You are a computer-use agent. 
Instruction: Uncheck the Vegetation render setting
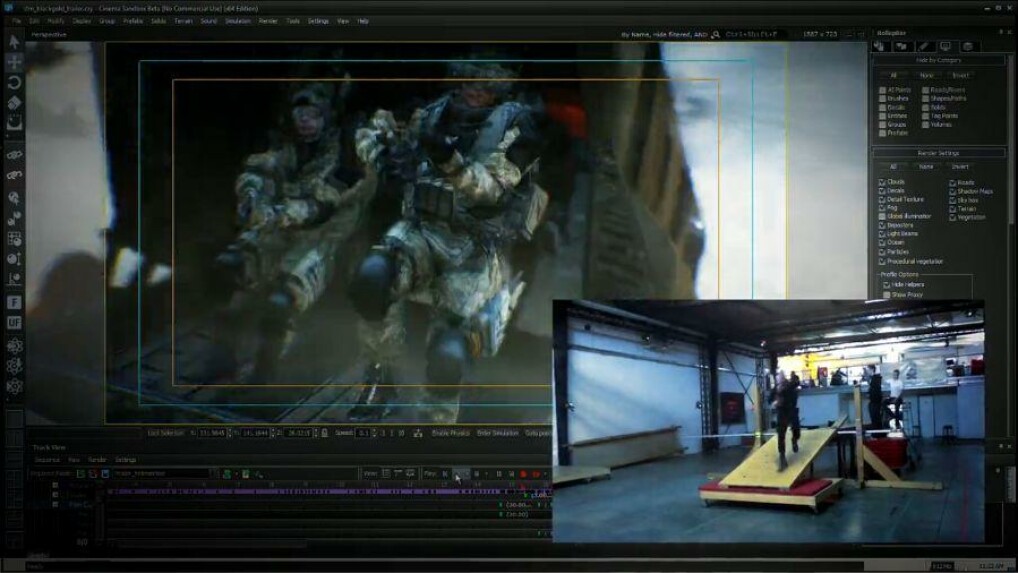tap(953, 216)
